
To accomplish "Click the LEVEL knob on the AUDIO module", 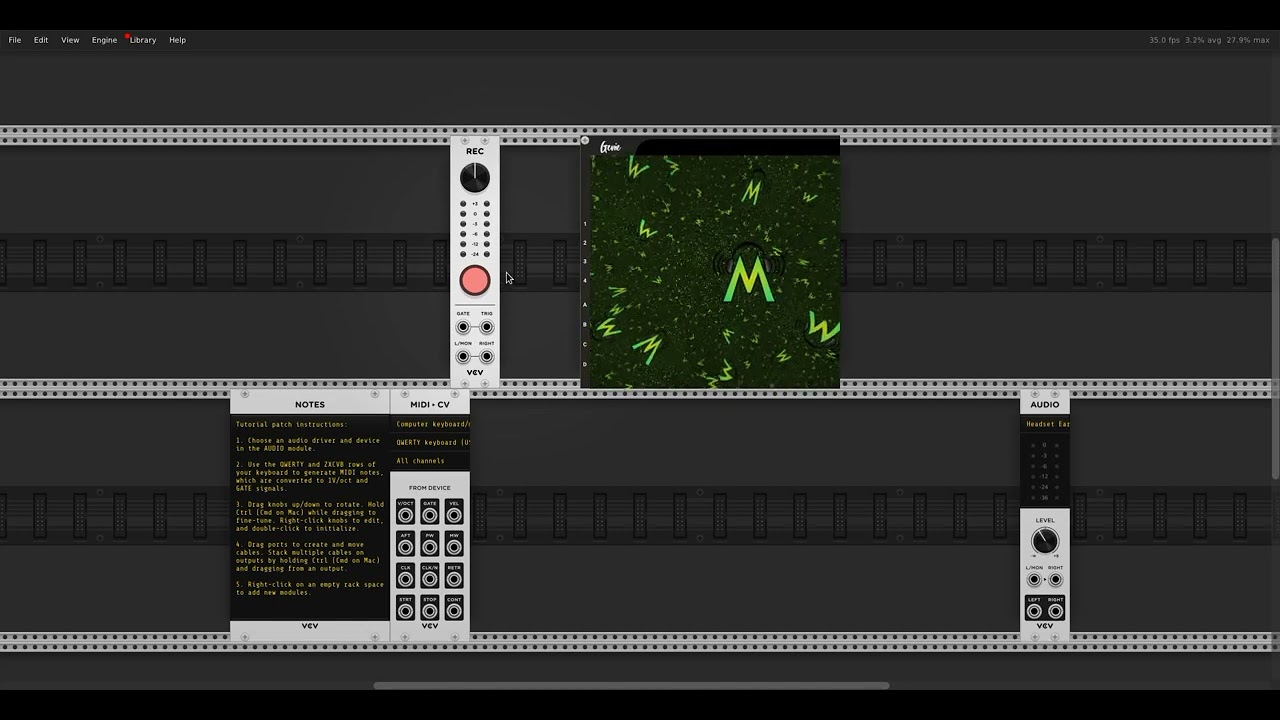I will (x=1045, y=541).
